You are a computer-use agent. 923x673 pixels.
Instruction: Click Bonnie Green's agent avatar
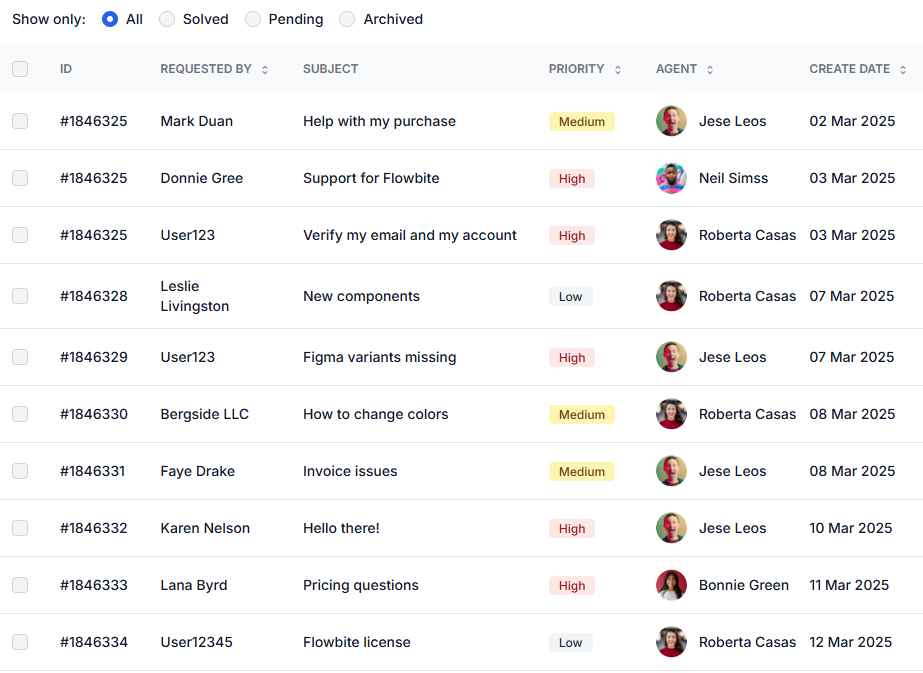[671, 585]
